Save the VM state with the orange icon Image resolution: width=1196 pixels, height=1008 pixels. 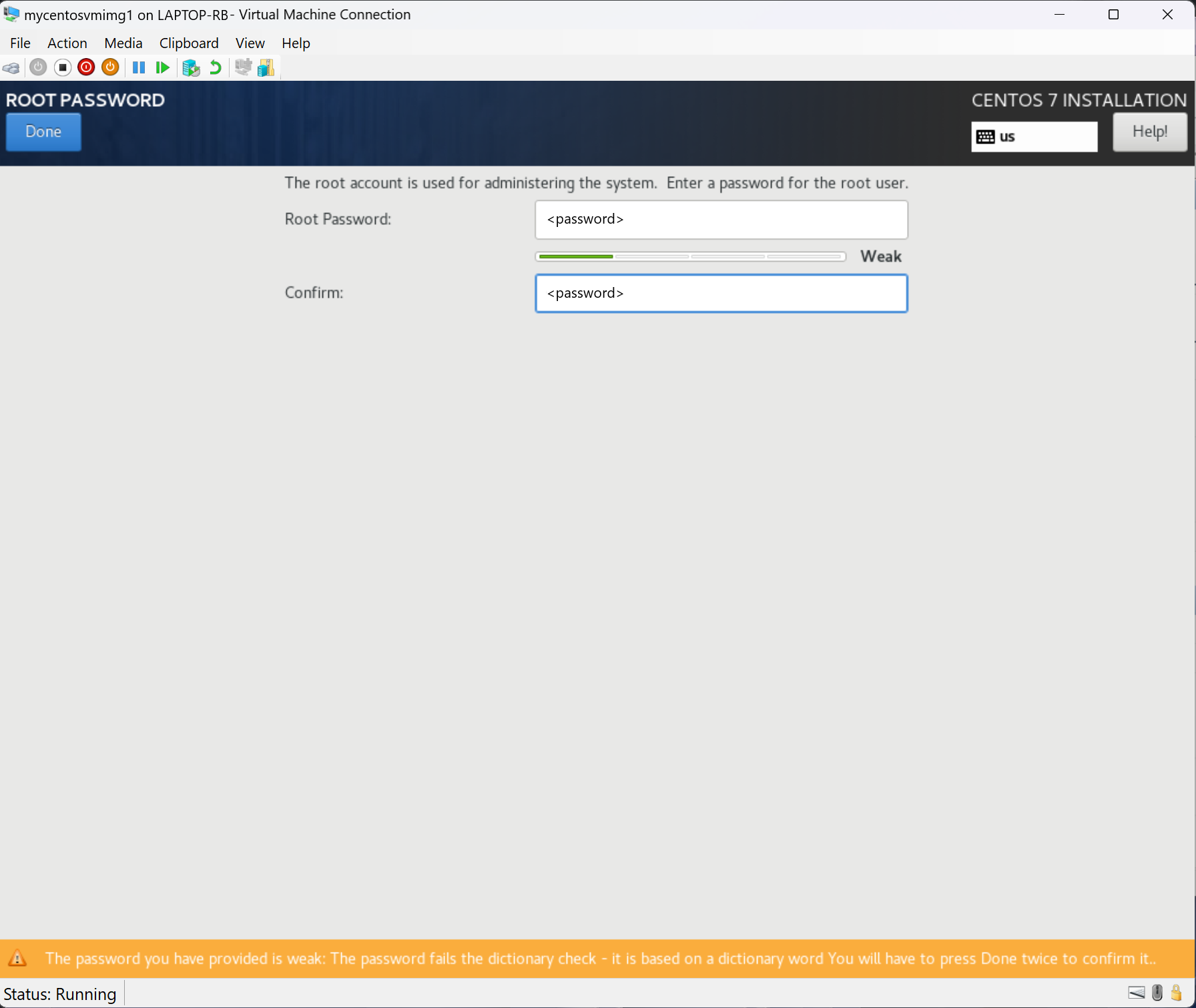pyautogui.click(x=110, y=67)
